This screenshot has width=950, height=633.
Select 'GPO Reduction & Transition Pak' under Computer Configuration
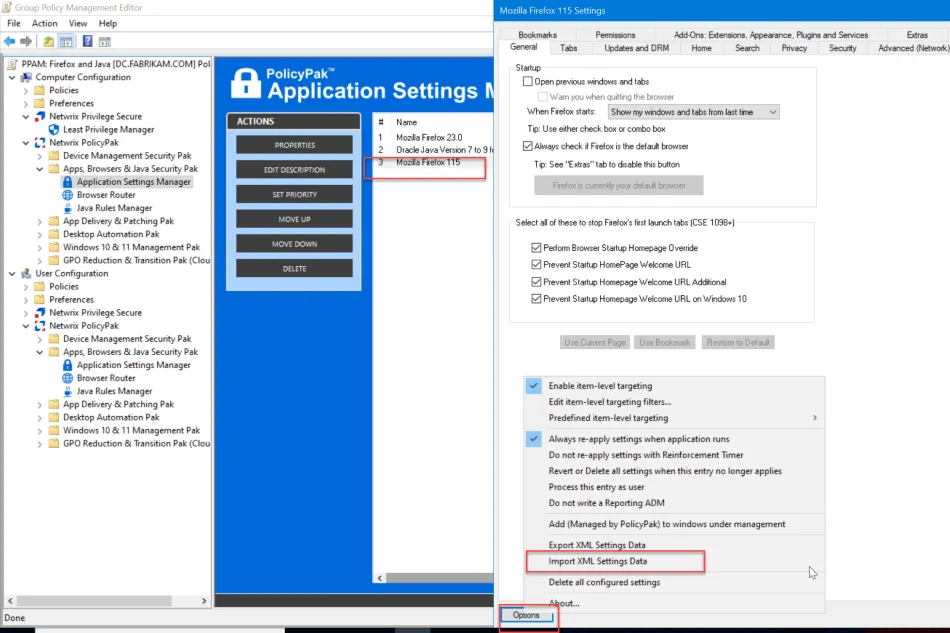tap(136, 260)
